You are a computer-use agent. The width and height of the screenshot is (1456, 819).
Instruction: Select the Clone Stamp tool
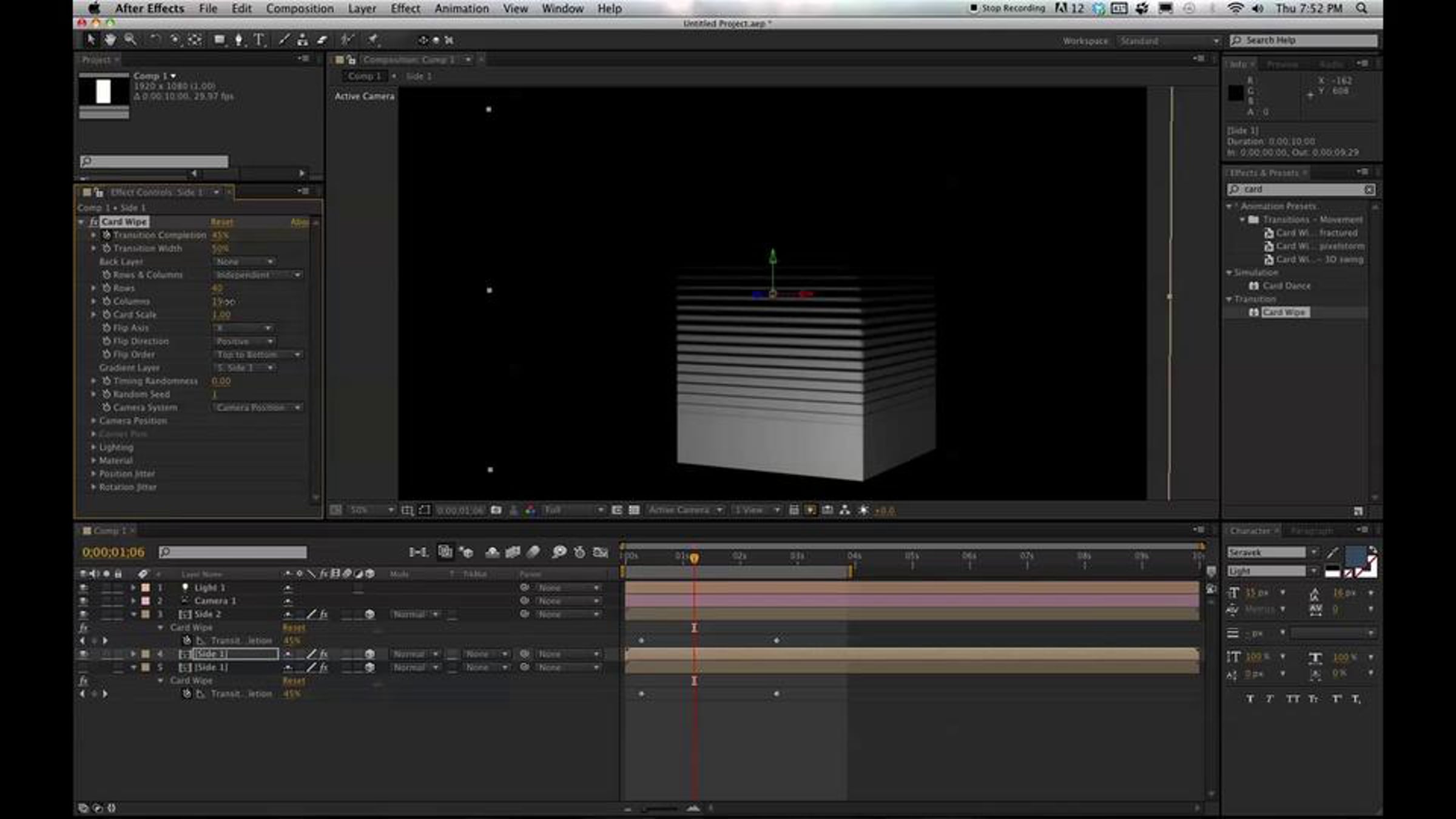pyautogui.click(x=302, y=40)
